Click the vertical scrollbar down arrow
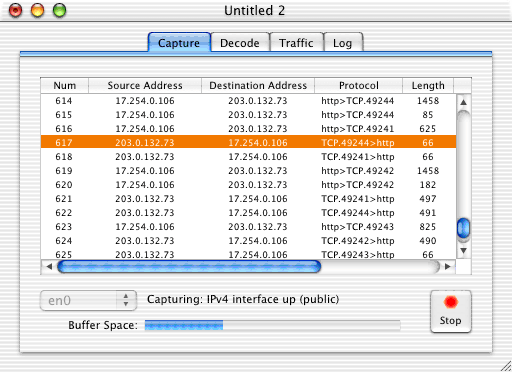512x372 pixels. tap(463, 250)
